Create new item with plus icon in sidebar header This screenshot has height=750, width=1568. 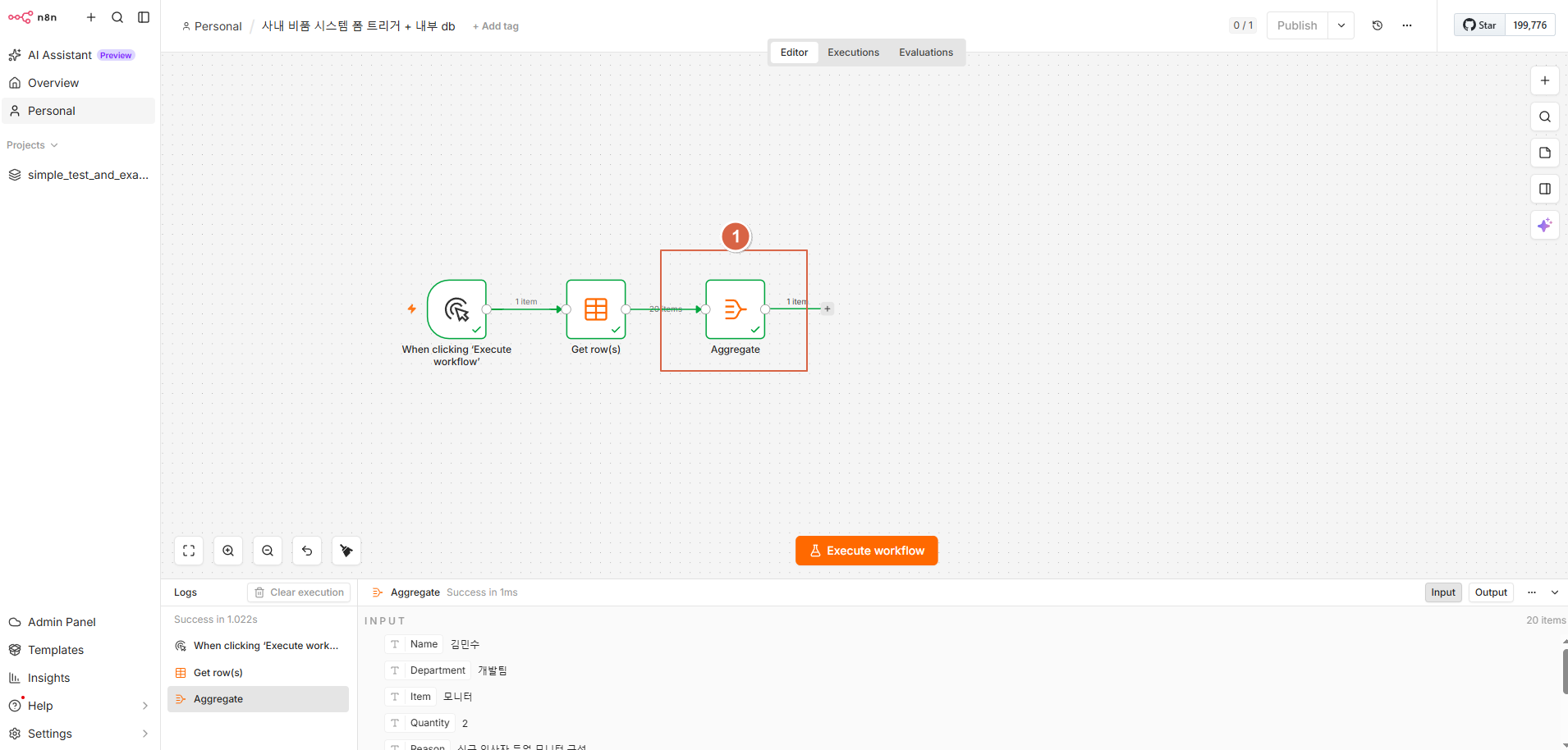(91, 17)
